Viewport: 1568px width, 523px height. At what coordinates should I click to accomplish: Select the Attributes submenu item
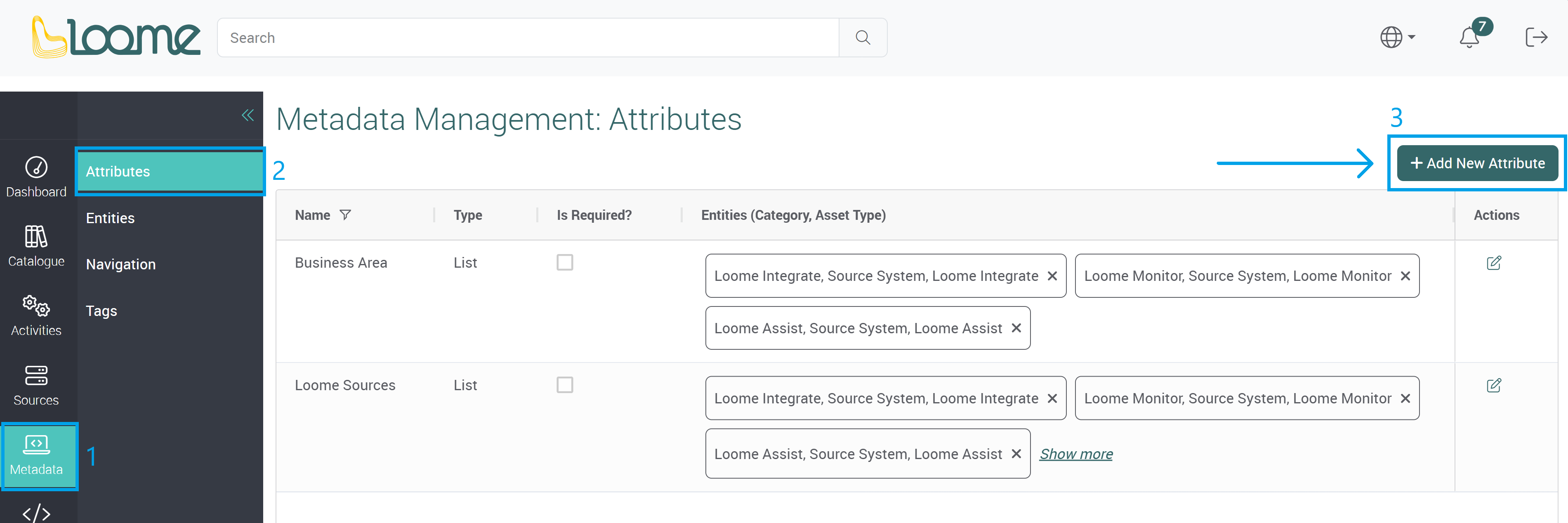[170, 172]
